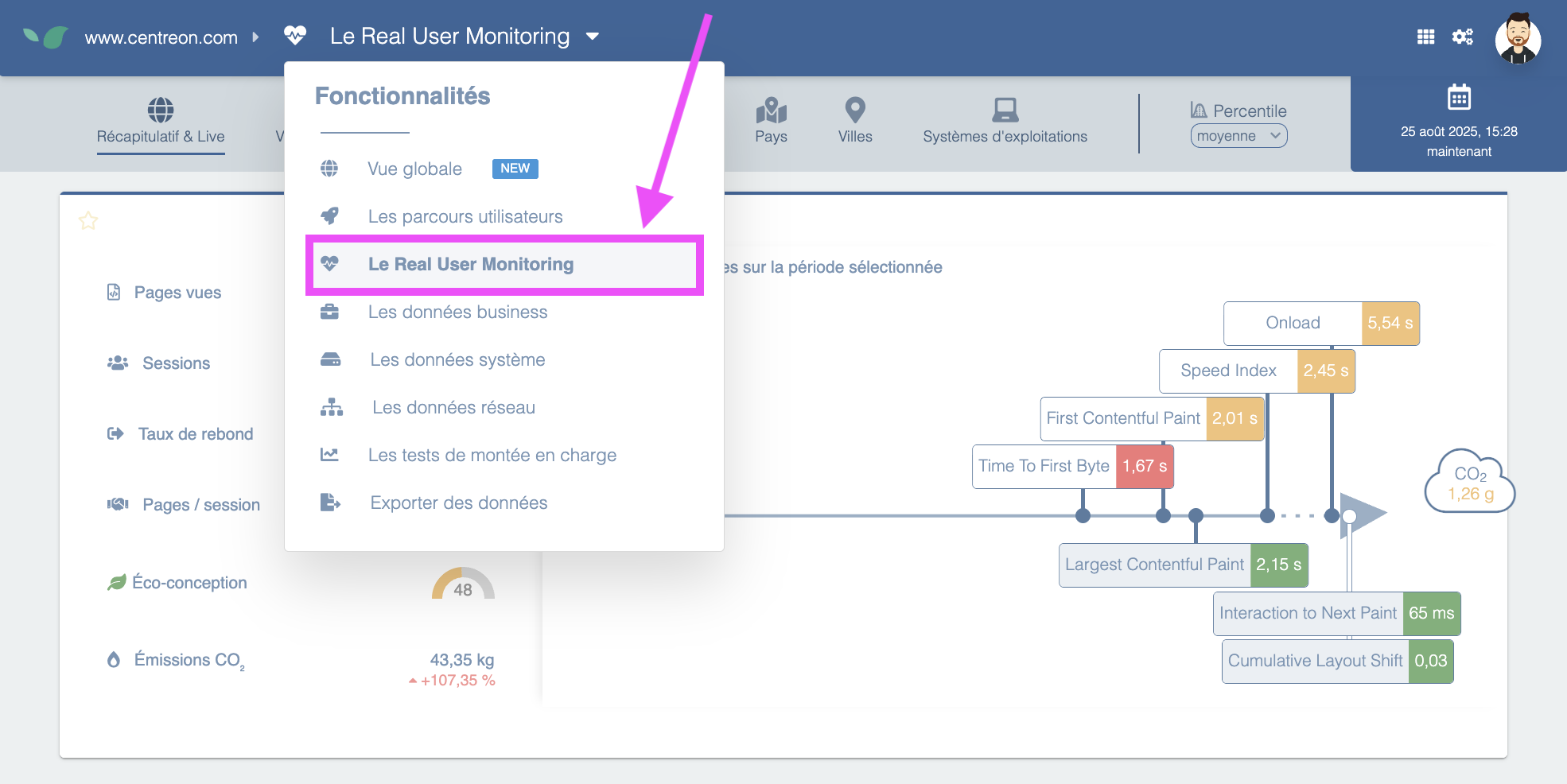This screenshot has height=784, width=1567.
Task: Click the calendar icon above the date
Action: coord(1459,98)
